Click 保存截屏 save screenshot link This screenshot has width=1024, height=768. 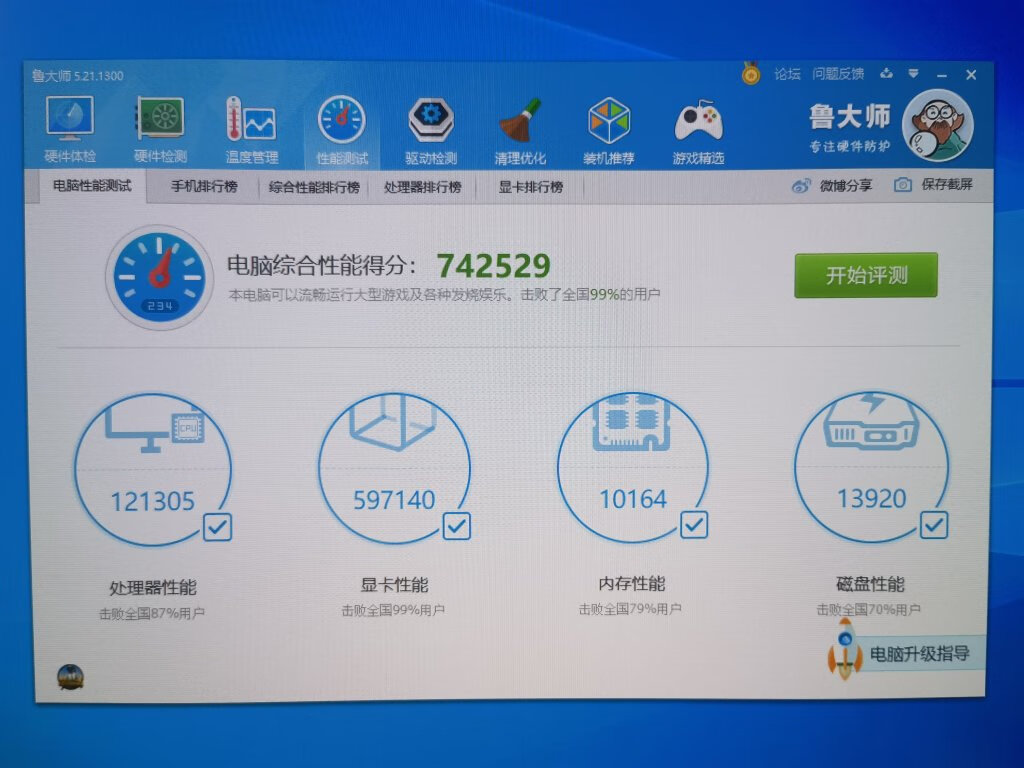tap(947, 185)
